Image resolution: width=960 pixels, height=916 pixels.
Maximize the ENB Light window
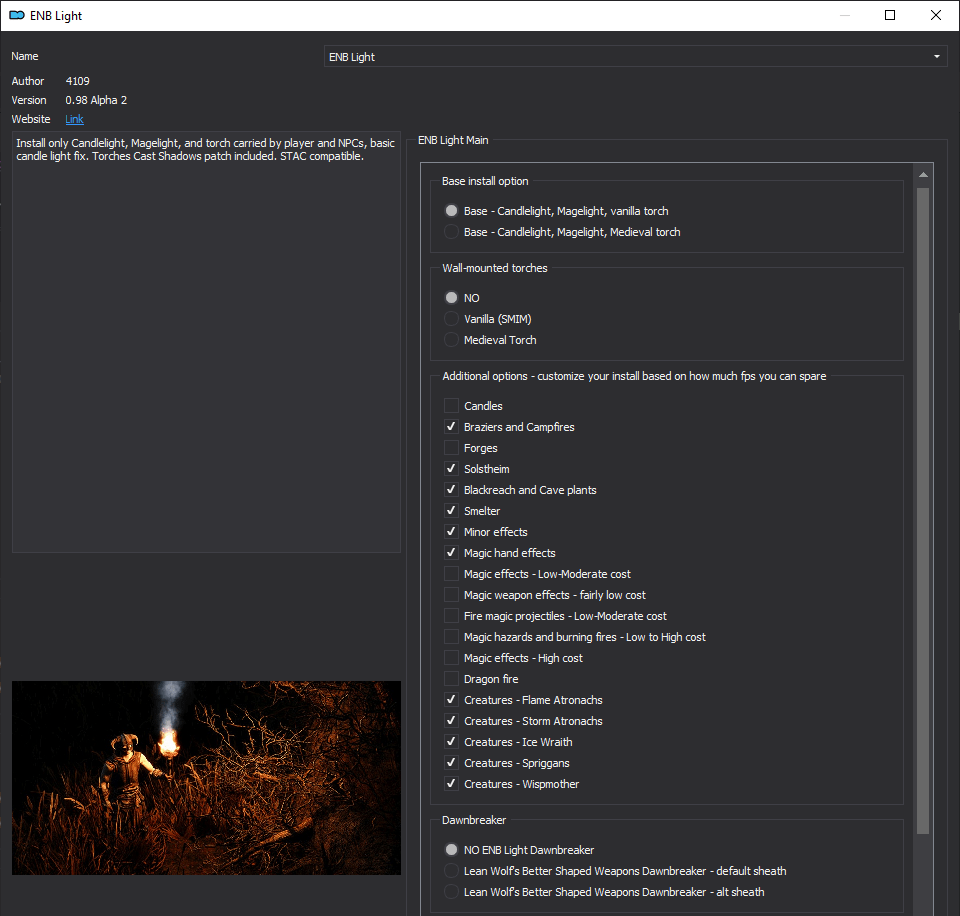click(x=890, y=15)
